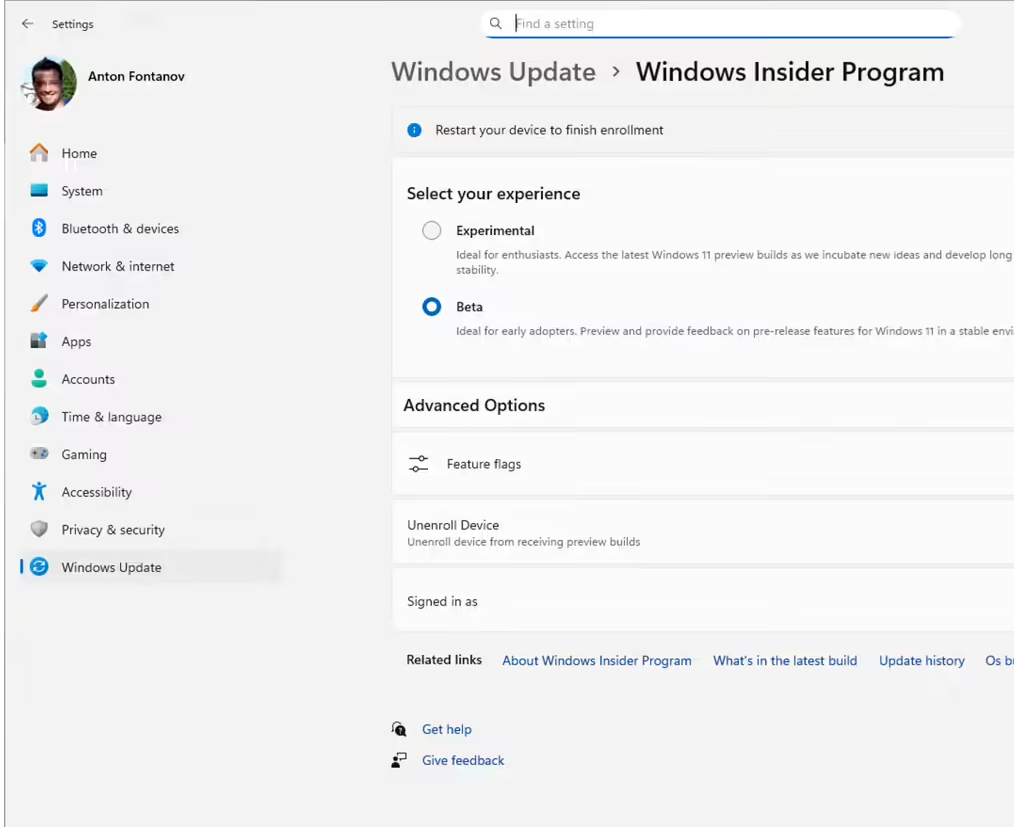This screenshot has height=827, width=1014.
Task: Open Home via its house icon
Action: 39,153
